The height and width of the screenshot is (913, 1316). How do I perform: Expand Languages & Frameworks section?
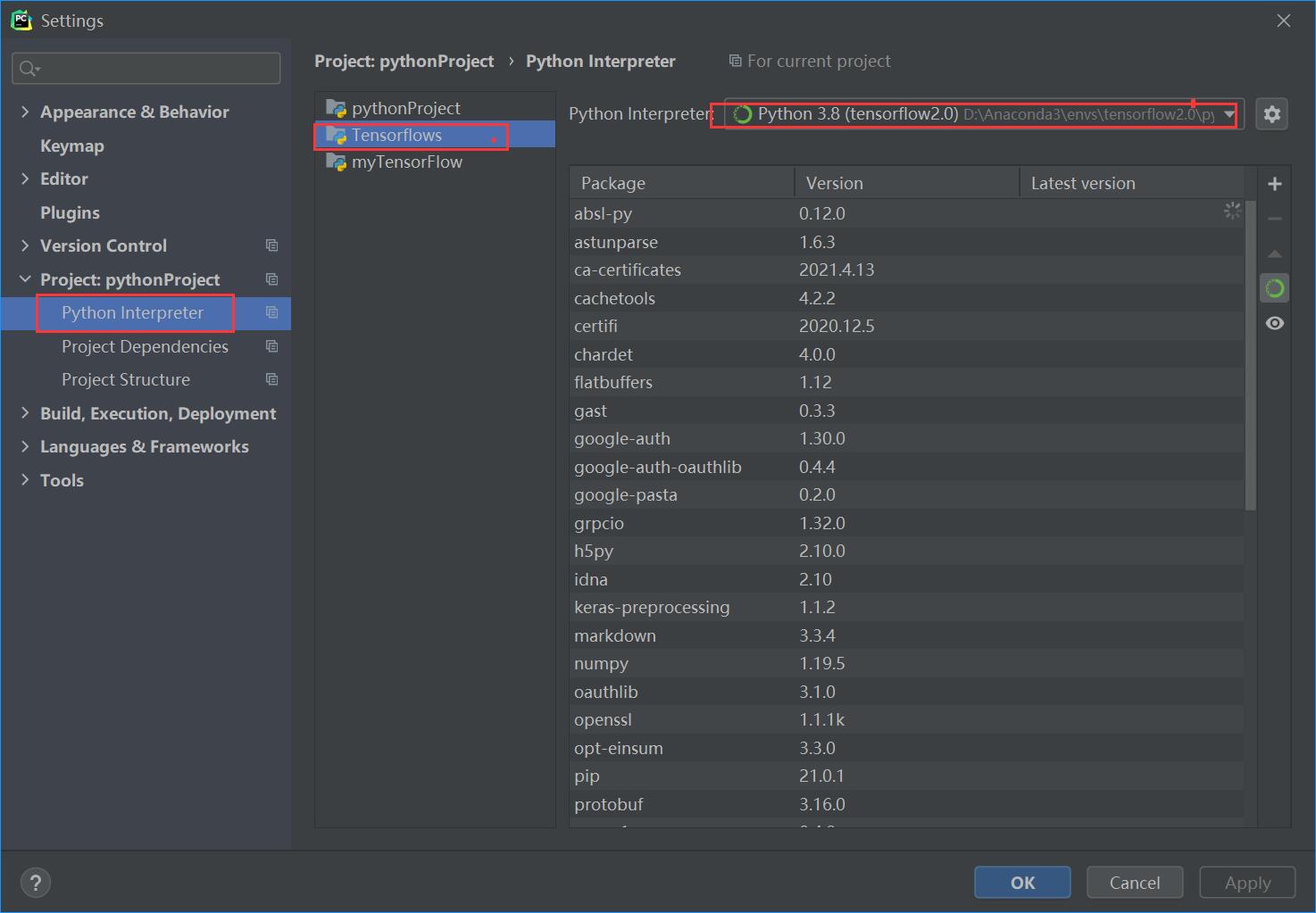pos(25,446)
